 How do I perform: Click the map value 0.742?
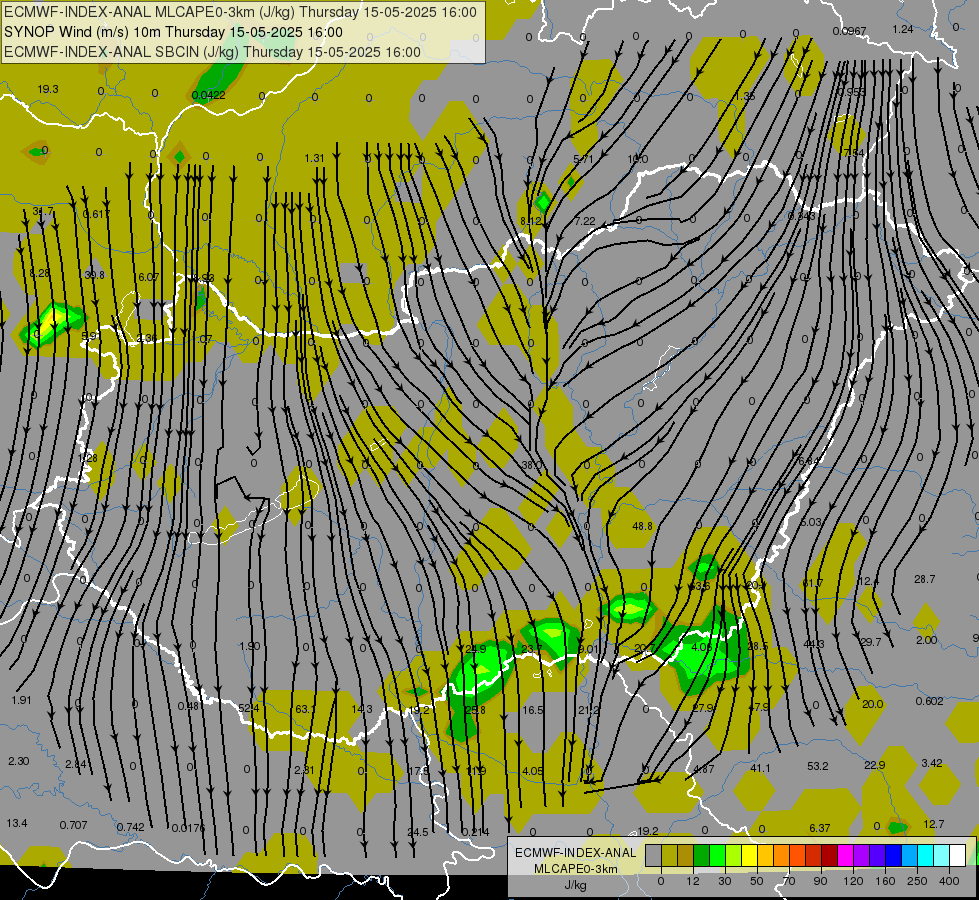click(130, 827)
